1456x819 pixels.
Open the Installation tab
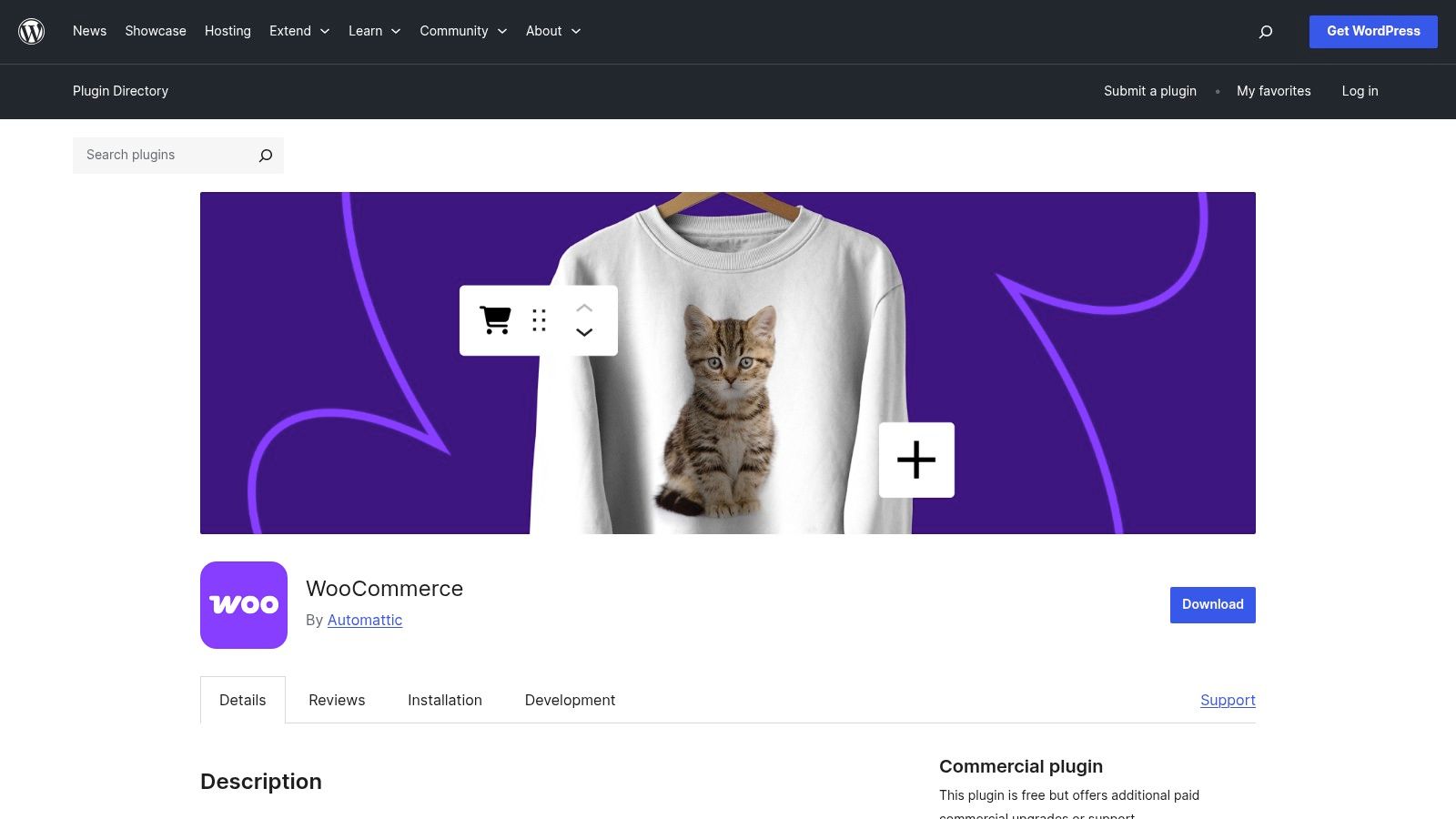[x=444, y=700]
